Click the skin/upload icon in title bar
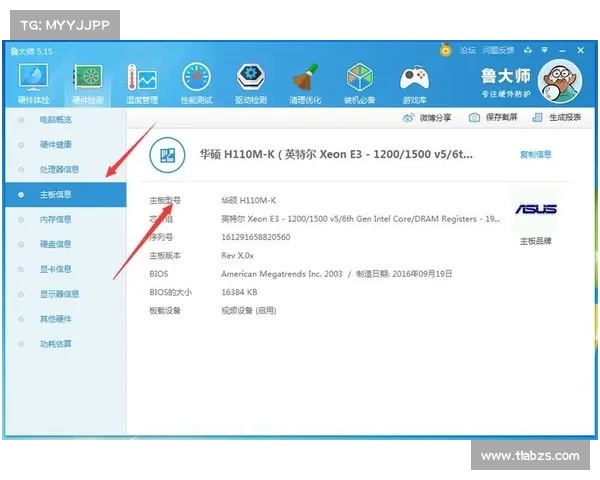 528,50
